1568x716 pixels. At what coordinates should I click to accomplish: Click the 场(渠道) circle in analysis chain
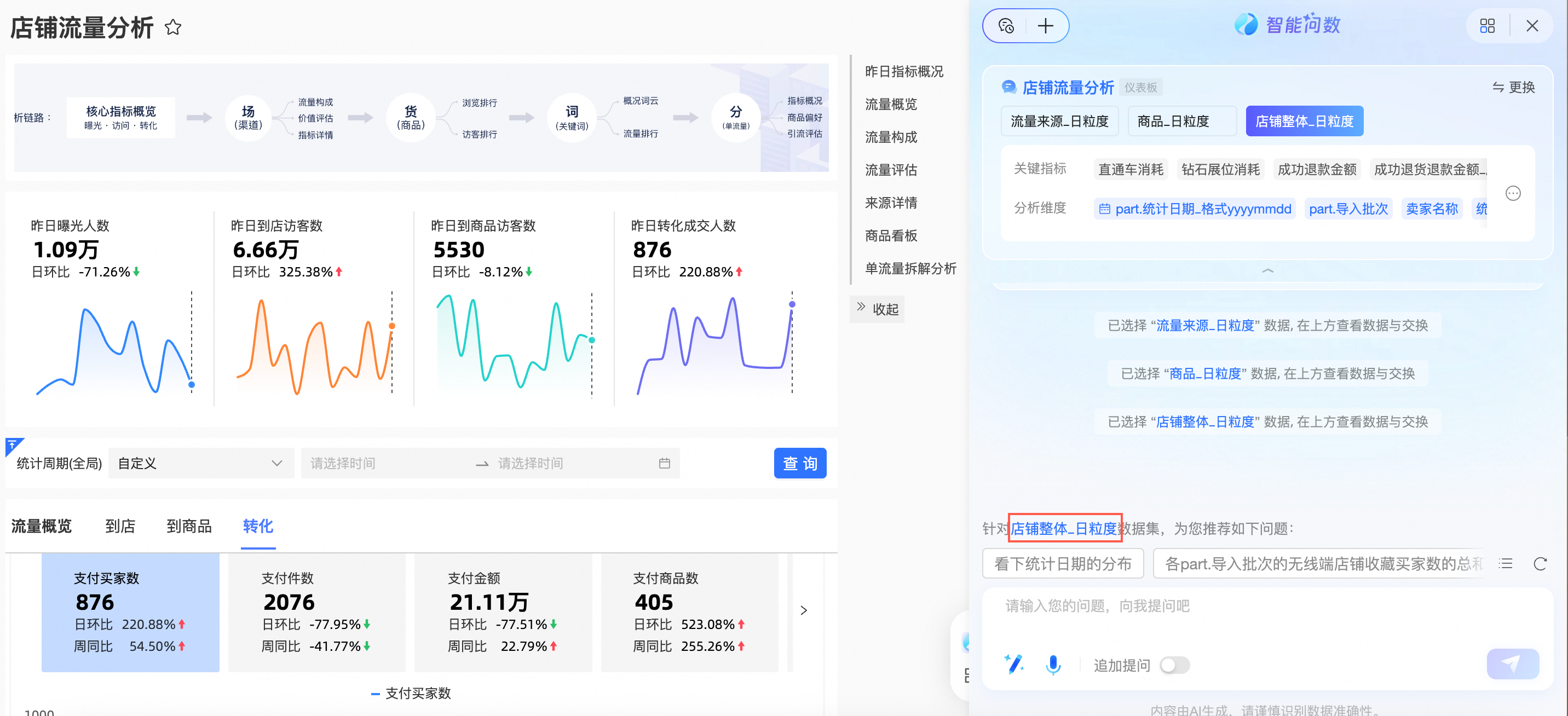(249, 118)
